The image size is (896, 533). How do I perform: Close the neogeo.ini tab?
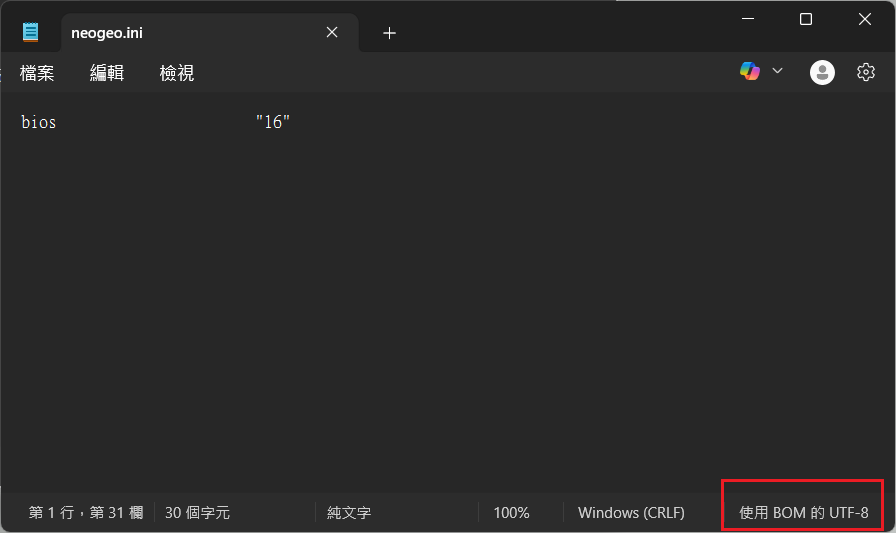pyautogui.click(x=332, y=33)
